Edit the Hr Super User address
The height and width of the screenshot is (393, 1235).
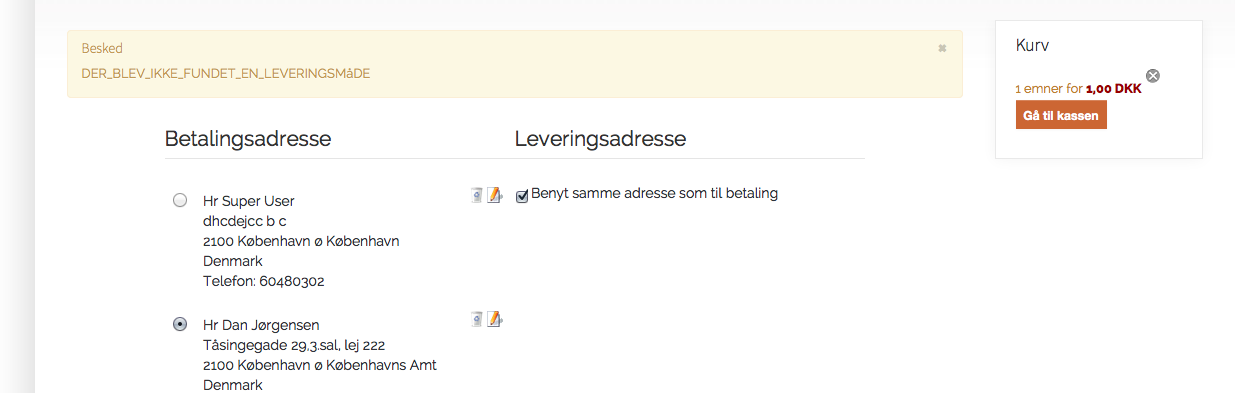pos(494,195)
